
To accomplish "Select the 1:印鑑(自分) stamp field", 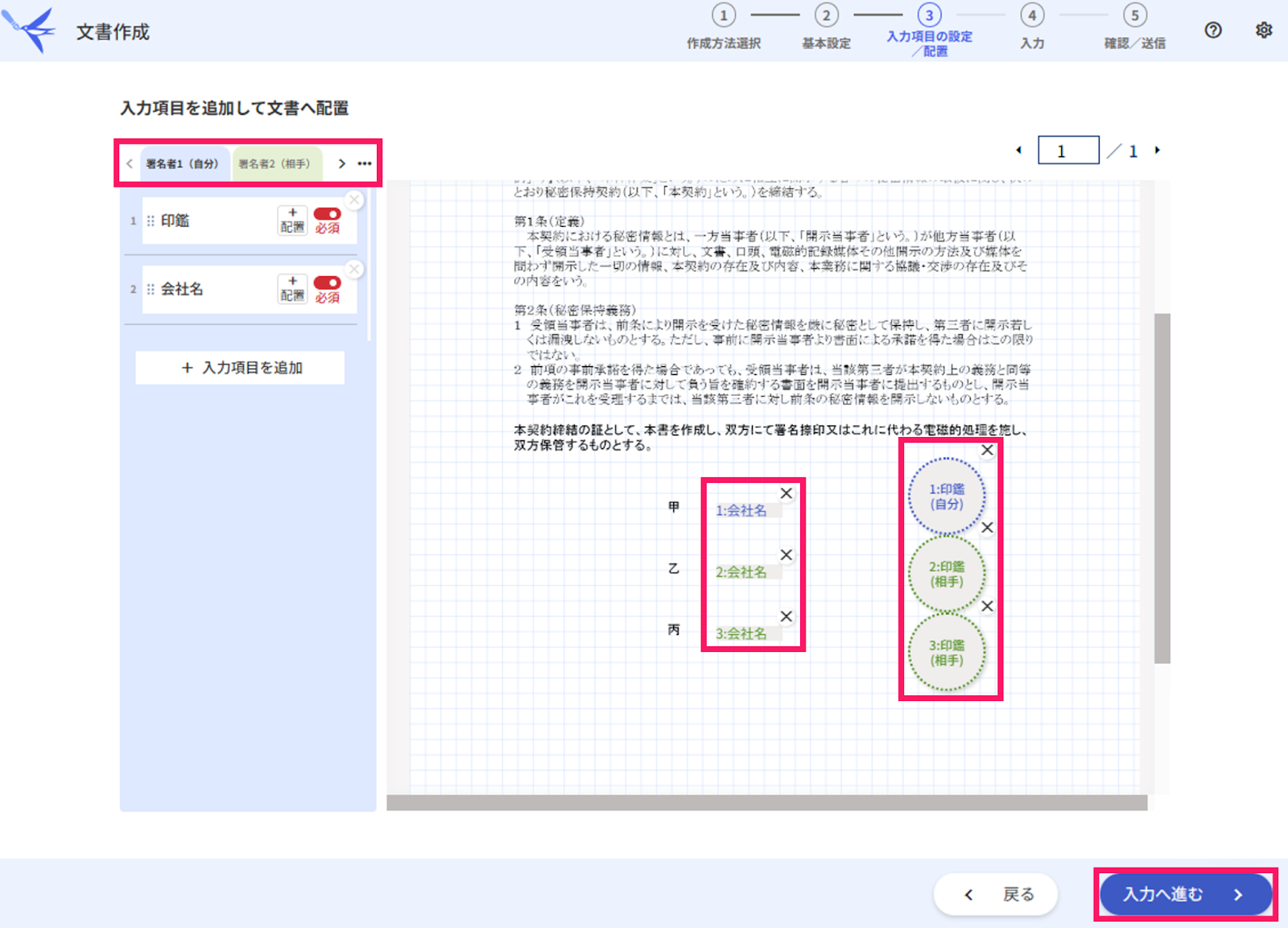I will pos(947,497).
